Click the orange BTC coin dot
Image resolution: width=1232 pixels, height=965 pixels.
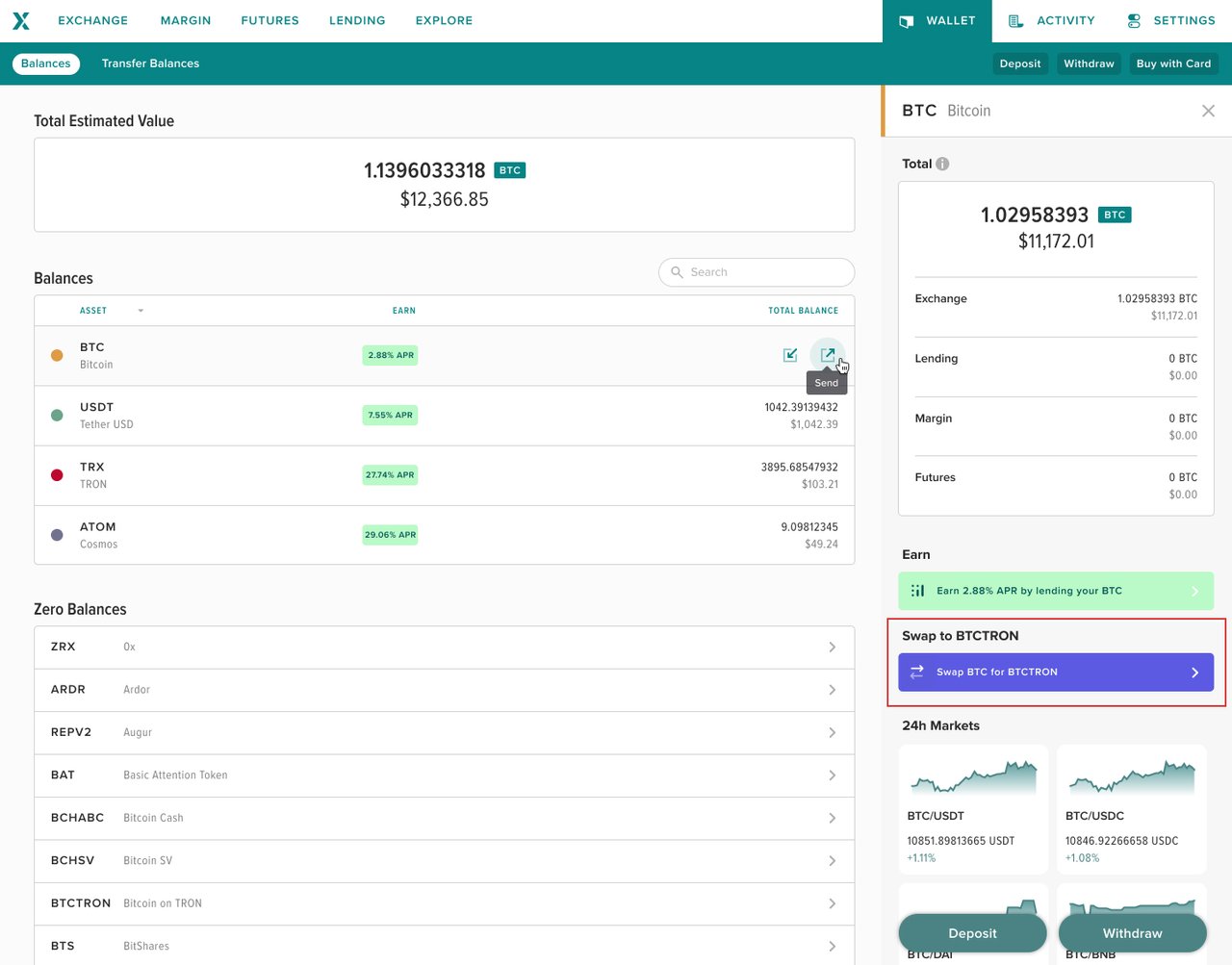57,355
